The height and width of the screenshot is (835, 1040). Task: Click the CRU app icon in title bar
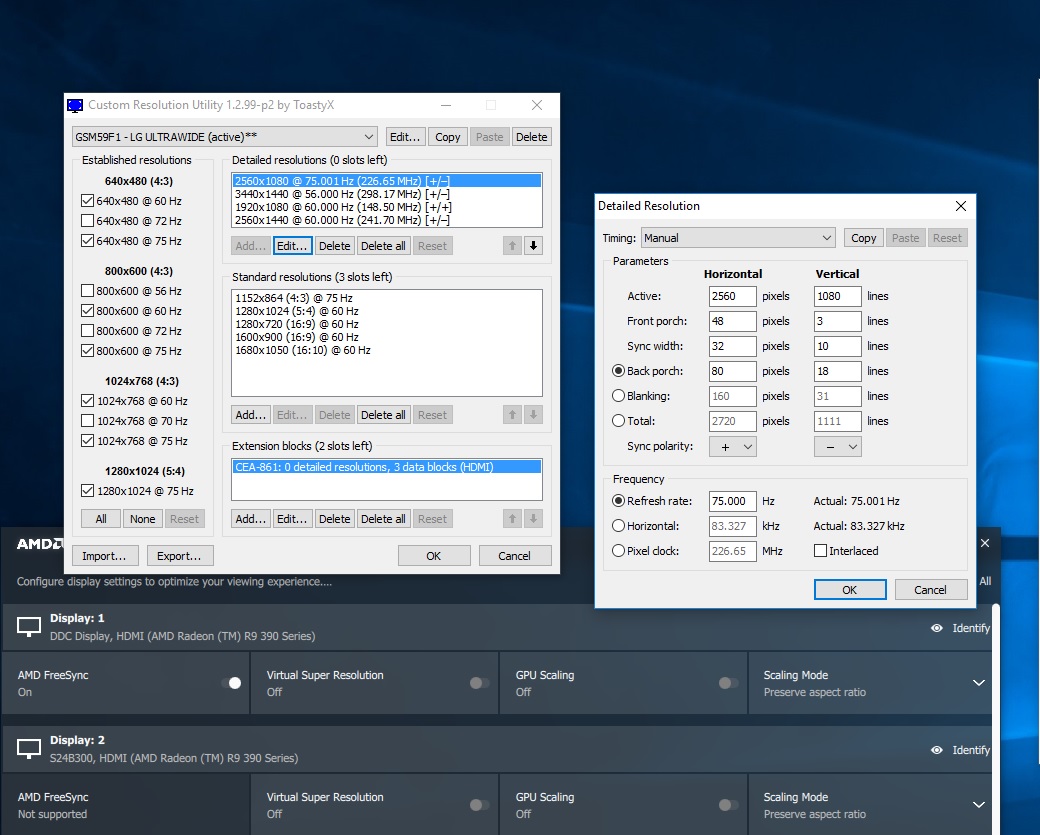pos(75,105)
